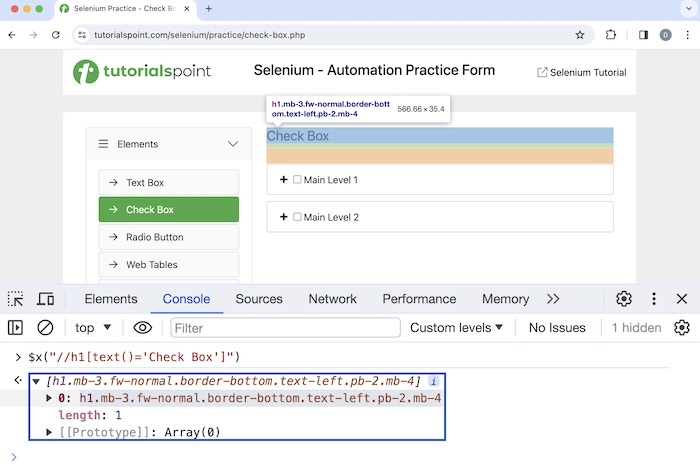Open Chrome extensions puzzle icon

pyautogui.click(x=611, y=34)
